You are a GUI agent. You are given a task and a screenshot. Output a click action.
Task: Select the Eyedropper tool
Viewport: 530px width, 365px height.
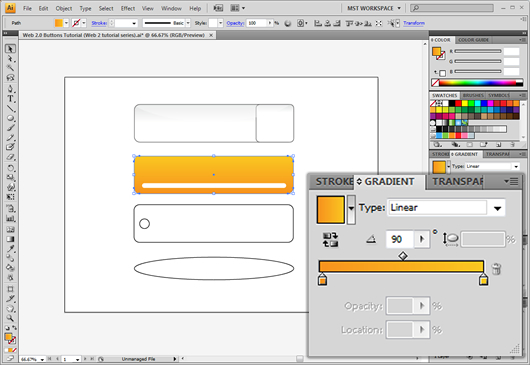[10, 249]
